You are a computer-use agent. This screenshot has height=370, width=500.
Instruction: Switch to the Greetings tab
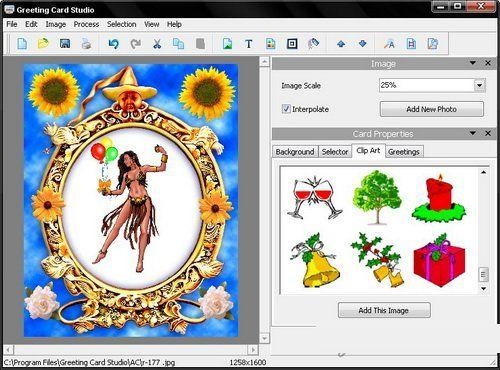[x=404, y=152]
